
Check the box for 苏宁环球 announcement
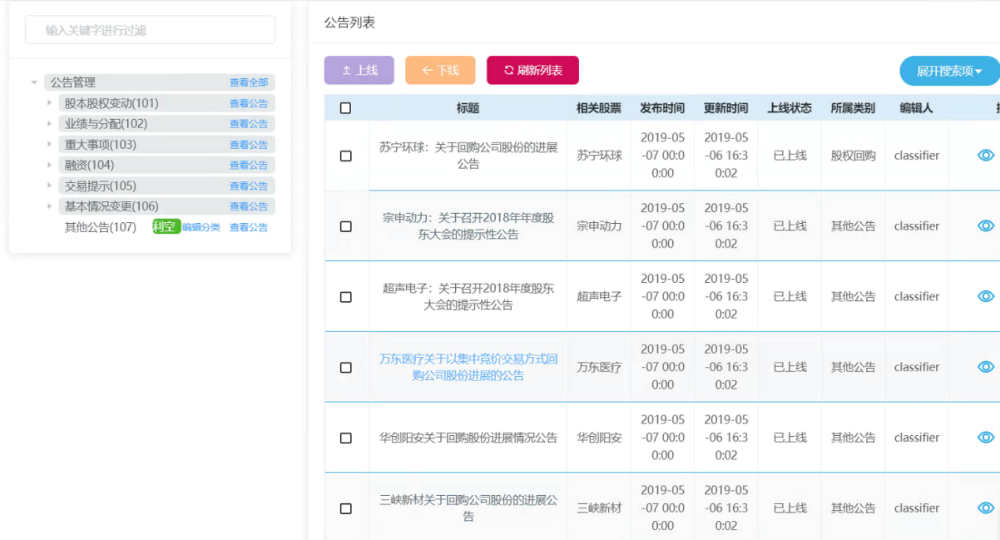(x=346, y=156)
